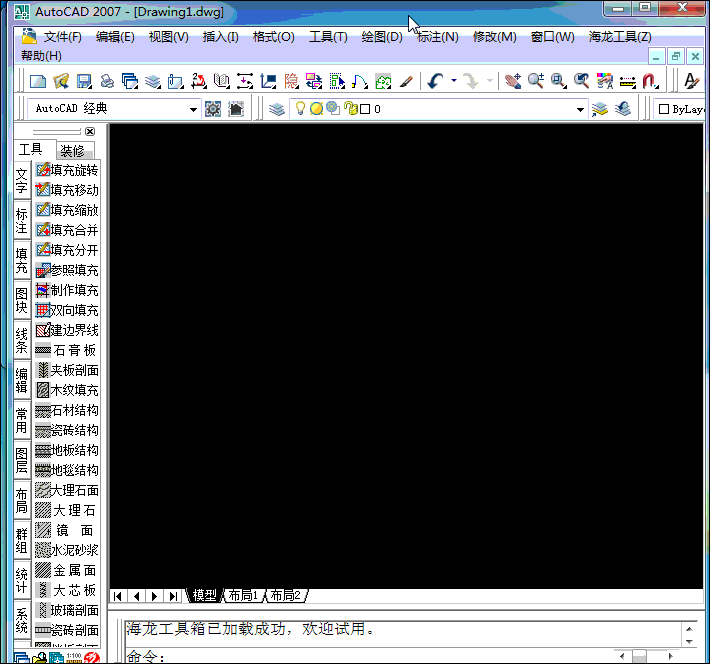Click the Zoom Previous magnifier icon
Screen dimensions: 710x664
582,82
